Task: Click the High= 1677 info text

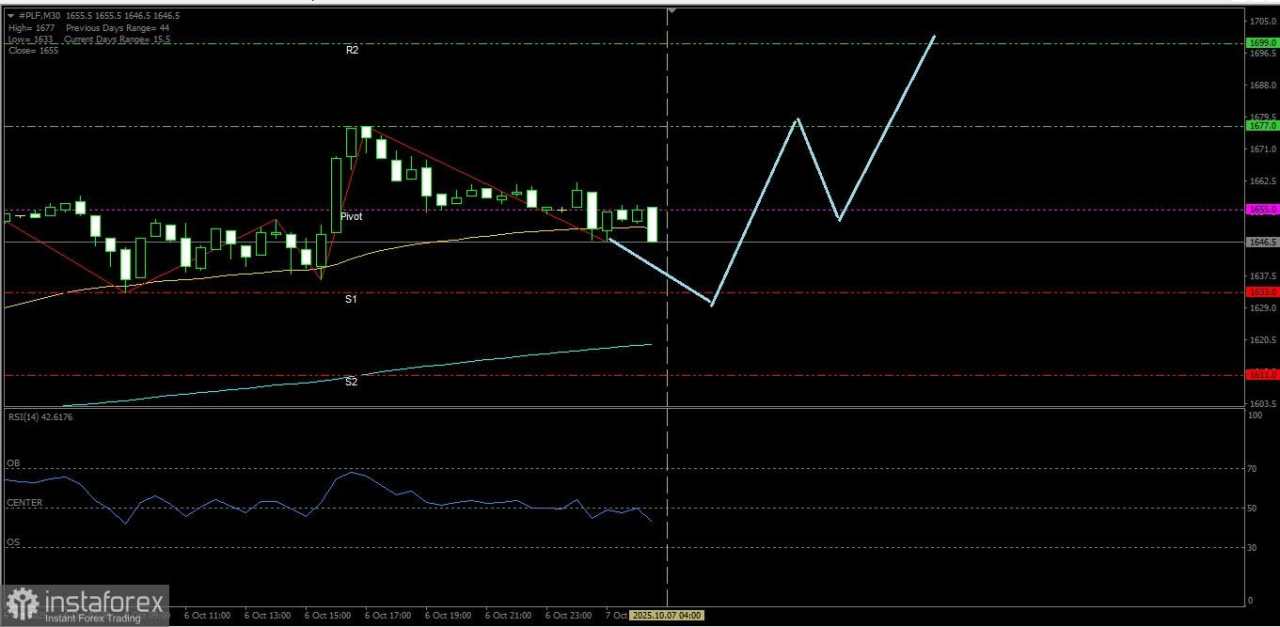Action: pos(30,28)
